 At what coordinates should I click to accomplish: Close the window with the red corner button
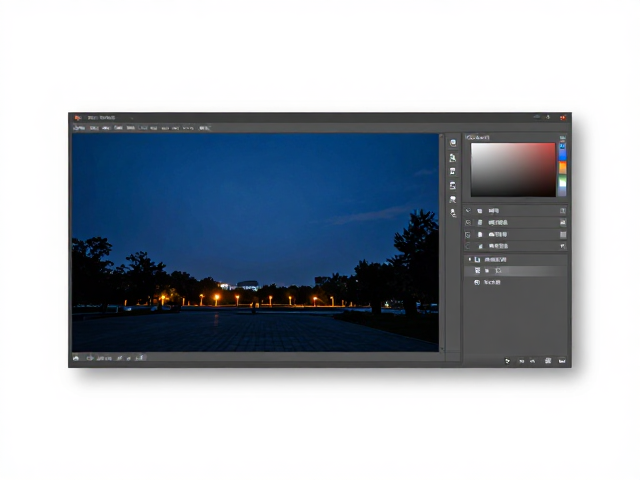(563, 118)
